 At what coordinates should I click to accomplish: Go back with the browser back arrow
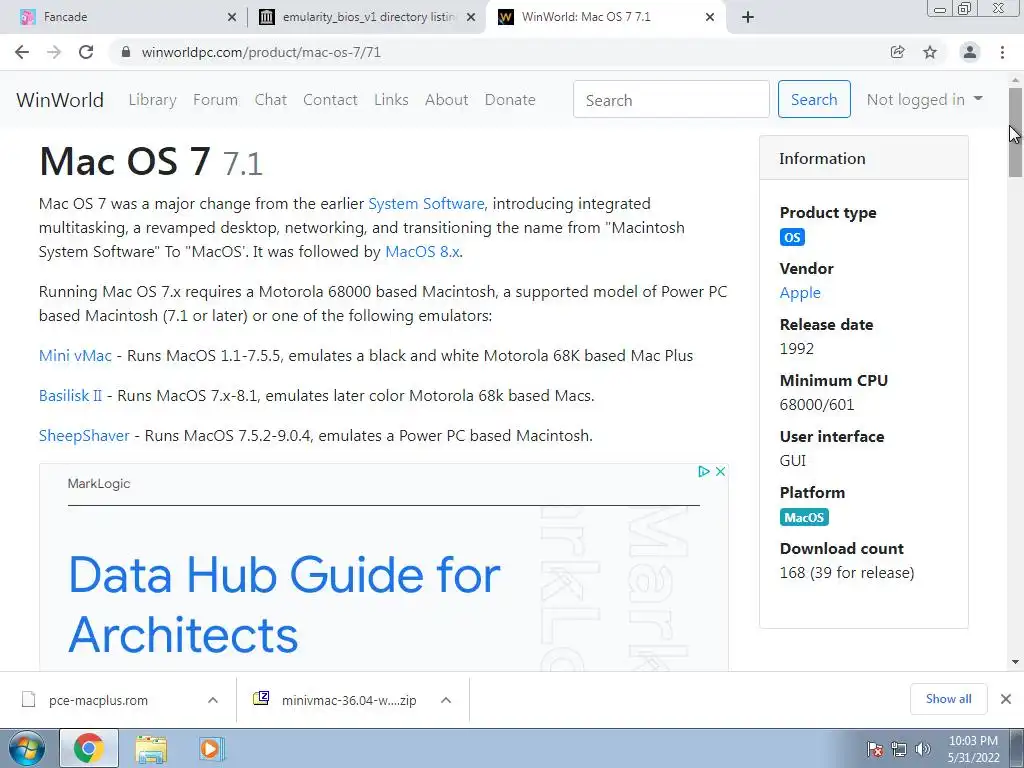click(22, 52)
